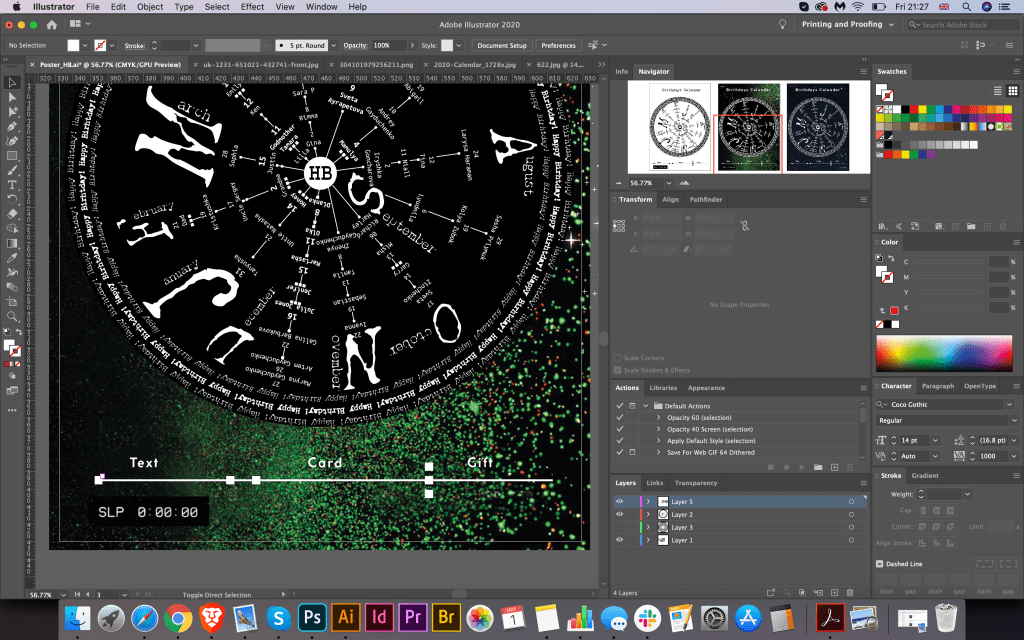Open the Coco Gothic font family dropdown
1024x640 pixels.
pyautogui.click(x=1009, y=404)
